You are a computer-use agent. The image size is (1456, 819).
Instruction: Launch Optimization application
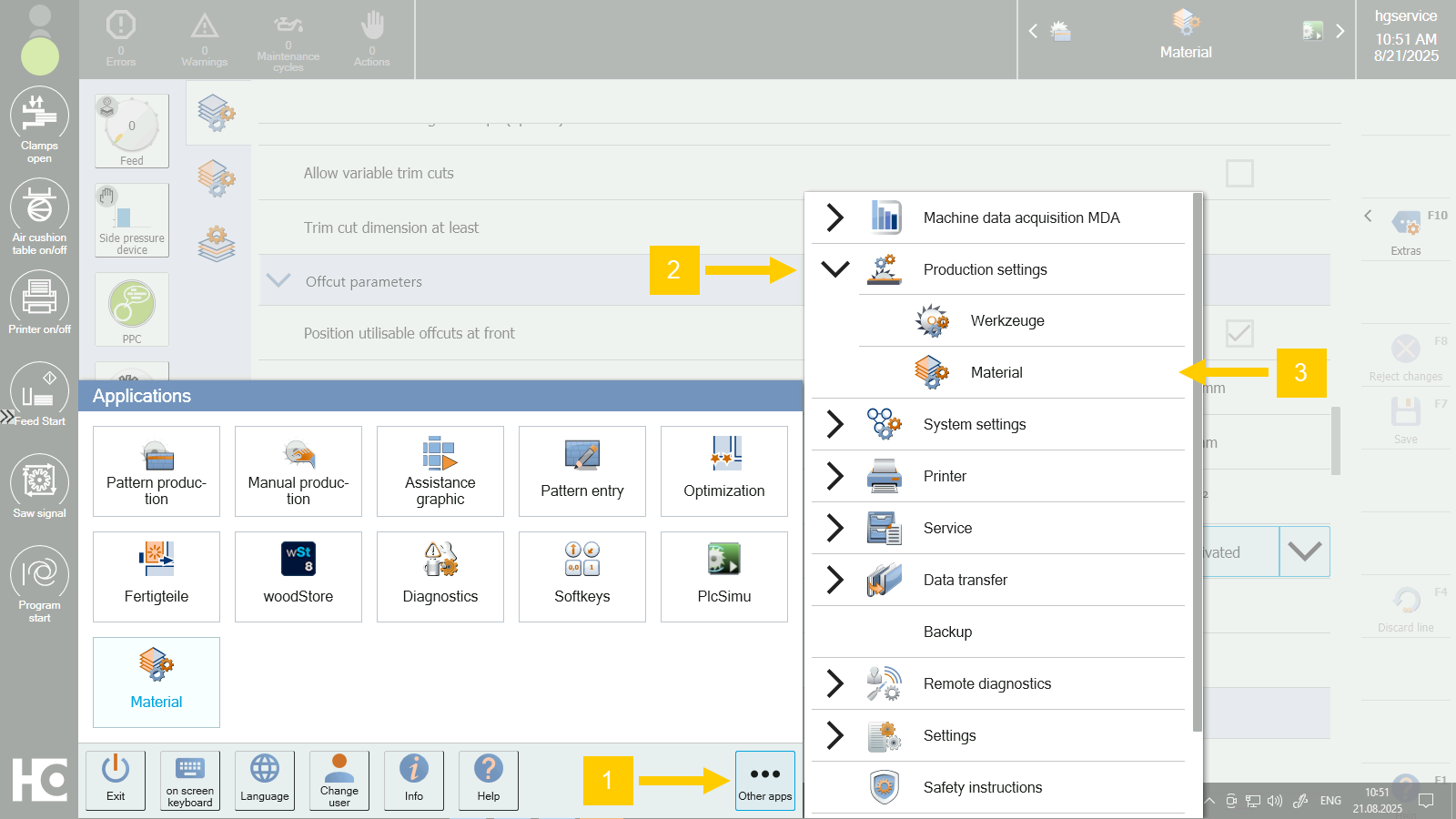(724, 471)
